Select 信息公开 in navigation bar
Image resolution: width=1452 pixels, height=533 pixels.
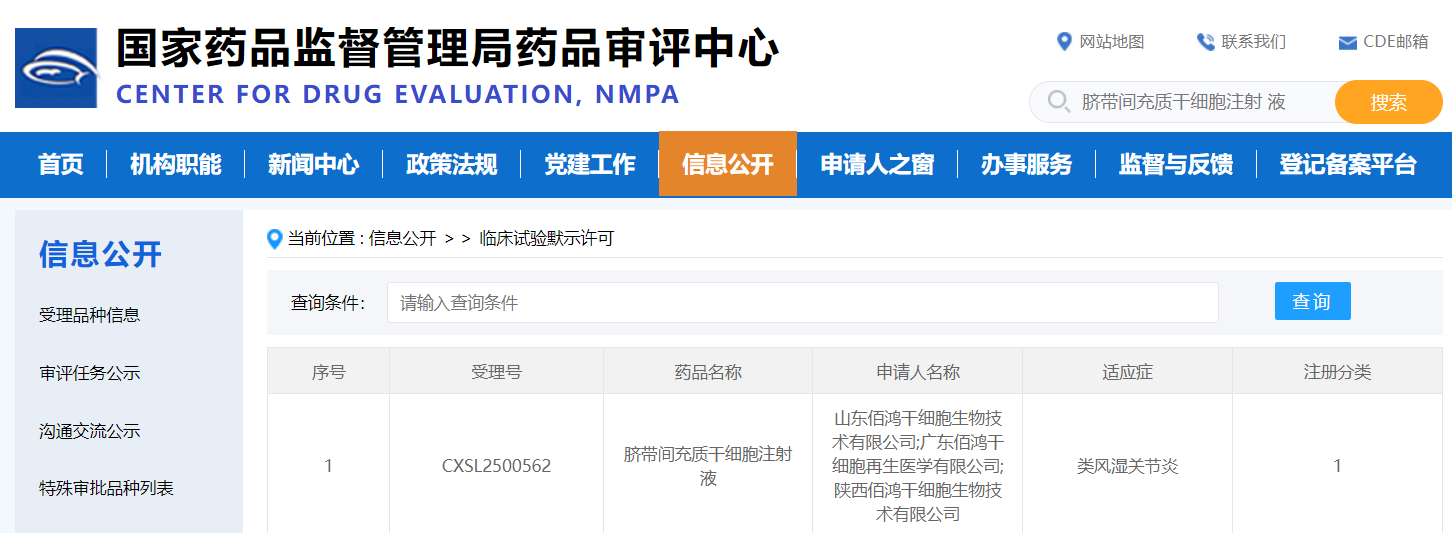pyautogui.click(x=727, y=164)
